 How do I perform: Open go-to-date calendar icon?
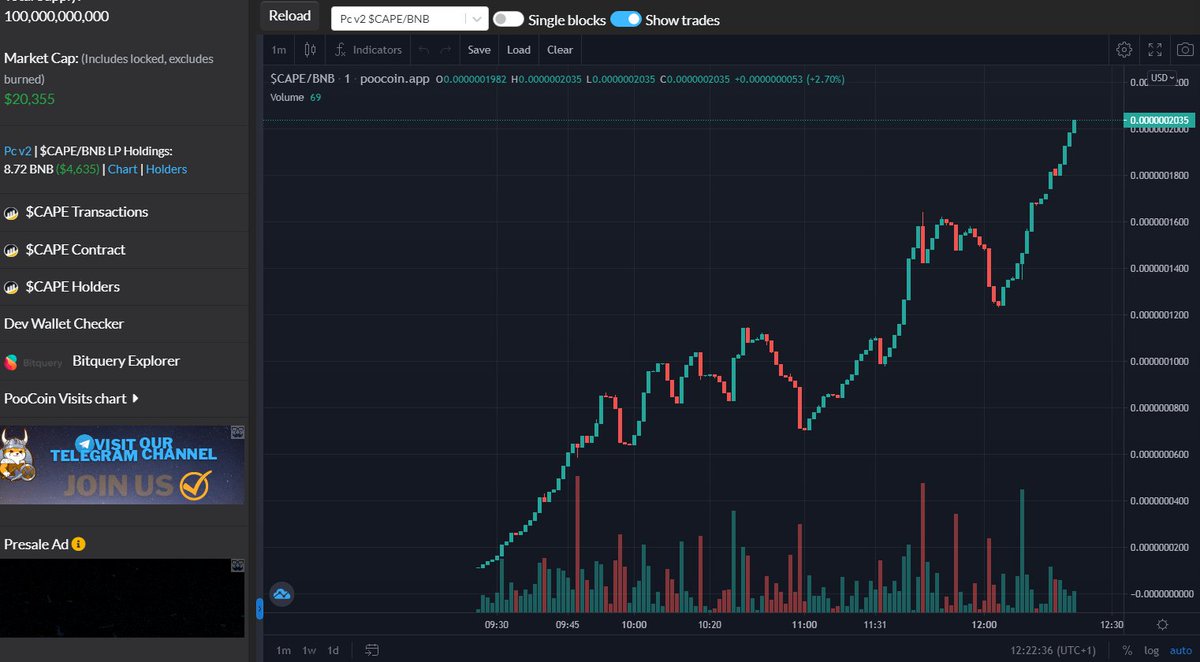point(371,650)
